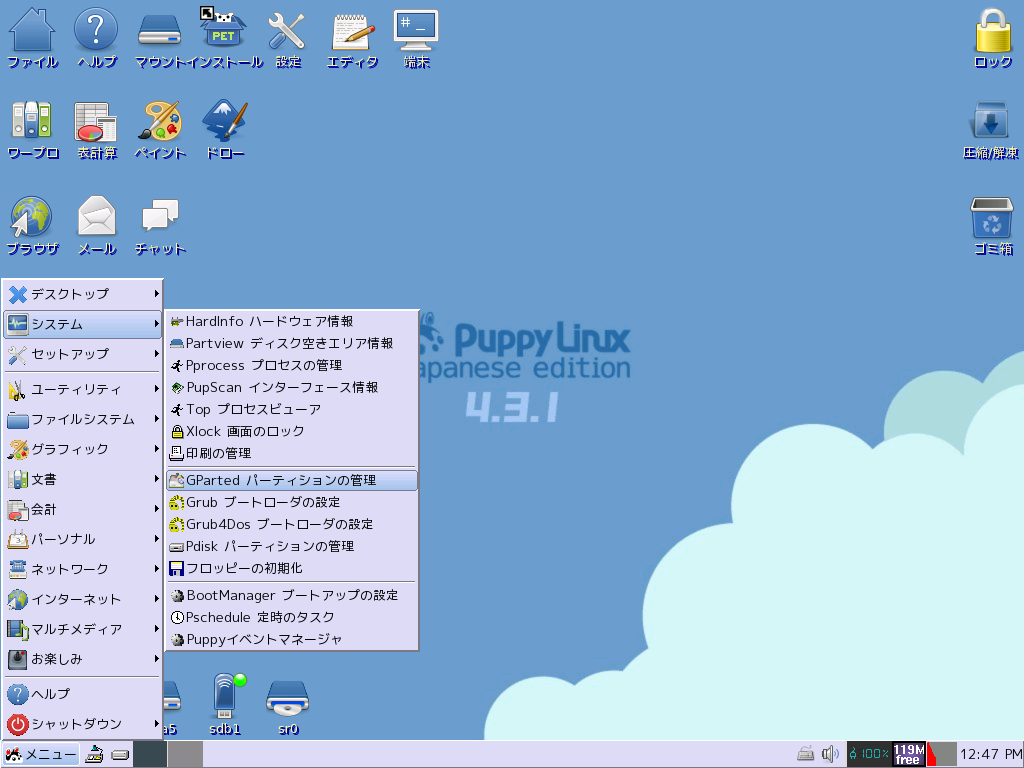1024x768 pixels.
Task: Open BootManager ブートアップの設定
Action: click(291, 596)
